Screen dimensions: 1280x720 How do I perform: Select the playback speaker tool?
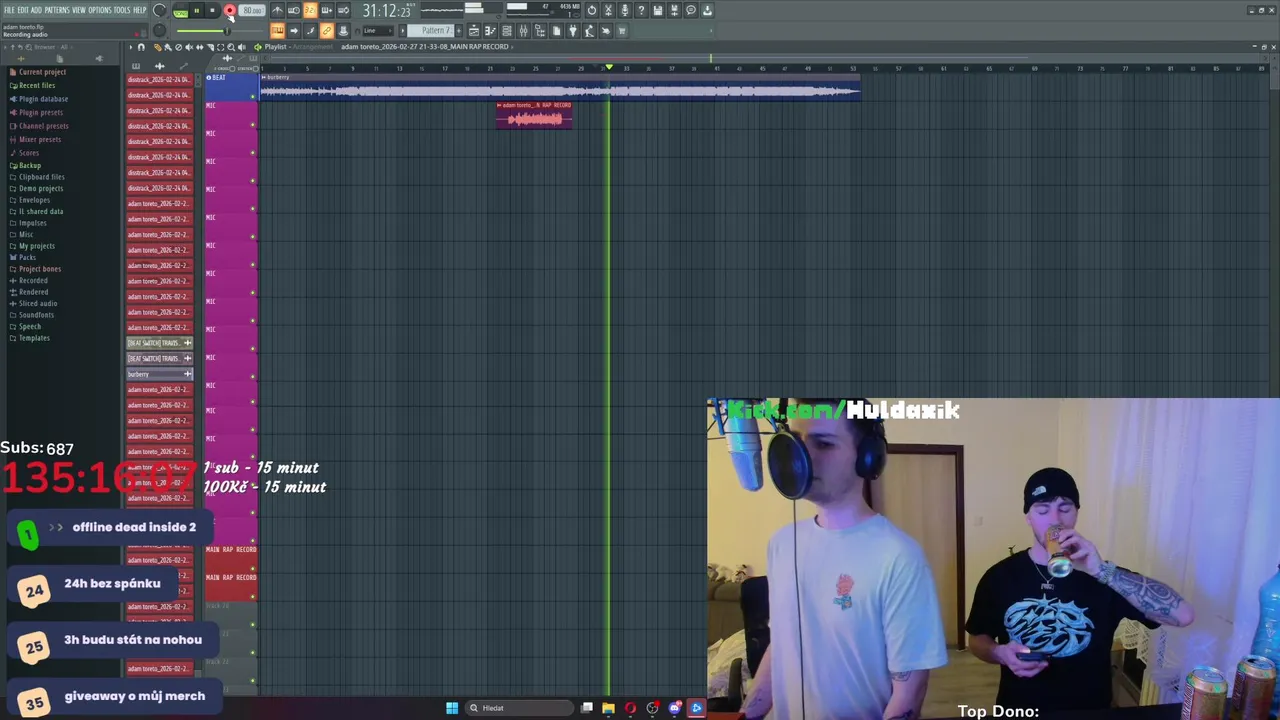(241, 47)
